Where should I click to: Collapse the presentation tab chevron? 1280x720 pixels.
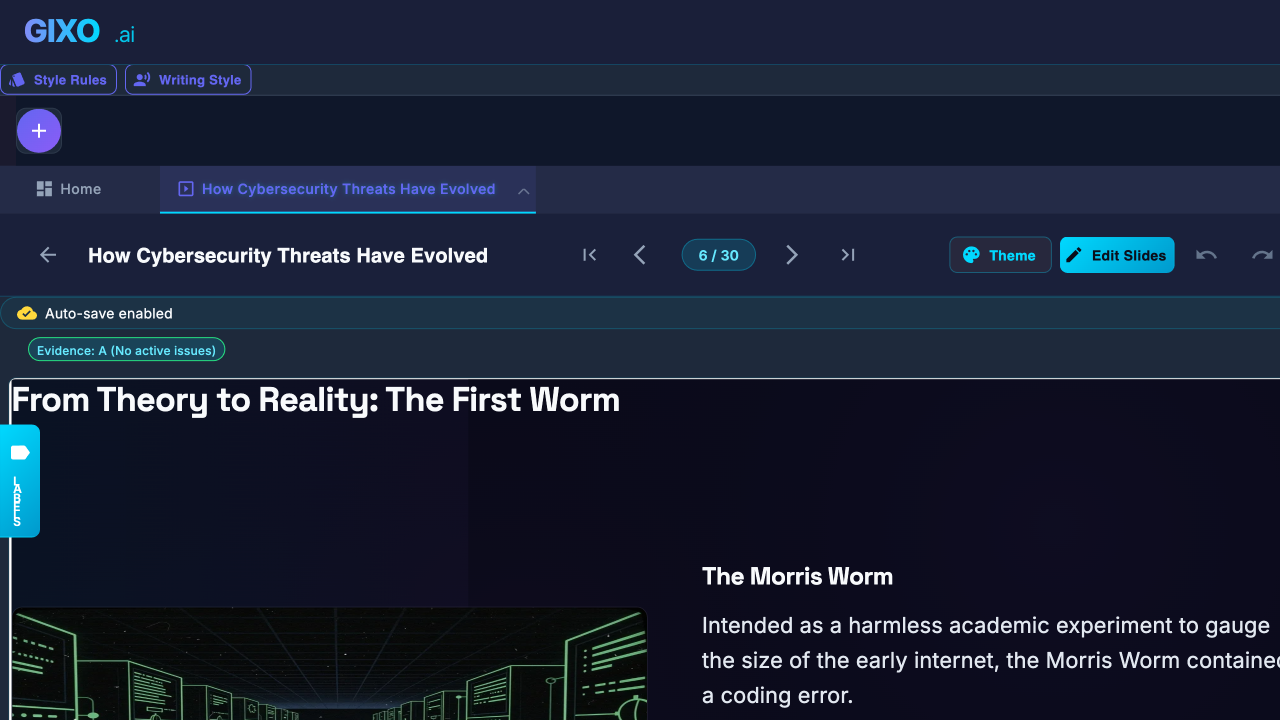click(523, 190)
